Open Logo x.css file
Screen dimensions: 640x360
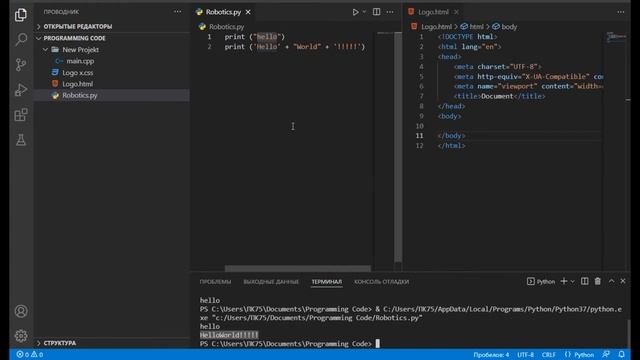click(x=78, y=72)
